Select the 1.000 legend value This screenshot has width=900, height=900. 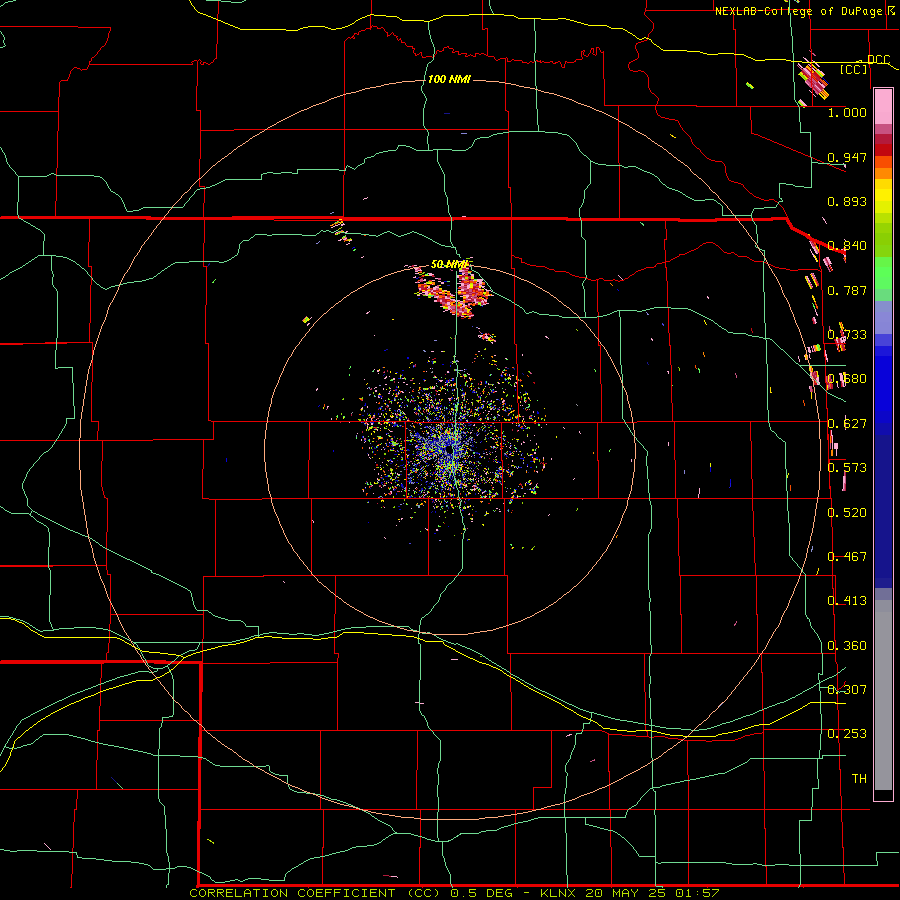click(847, 112)
